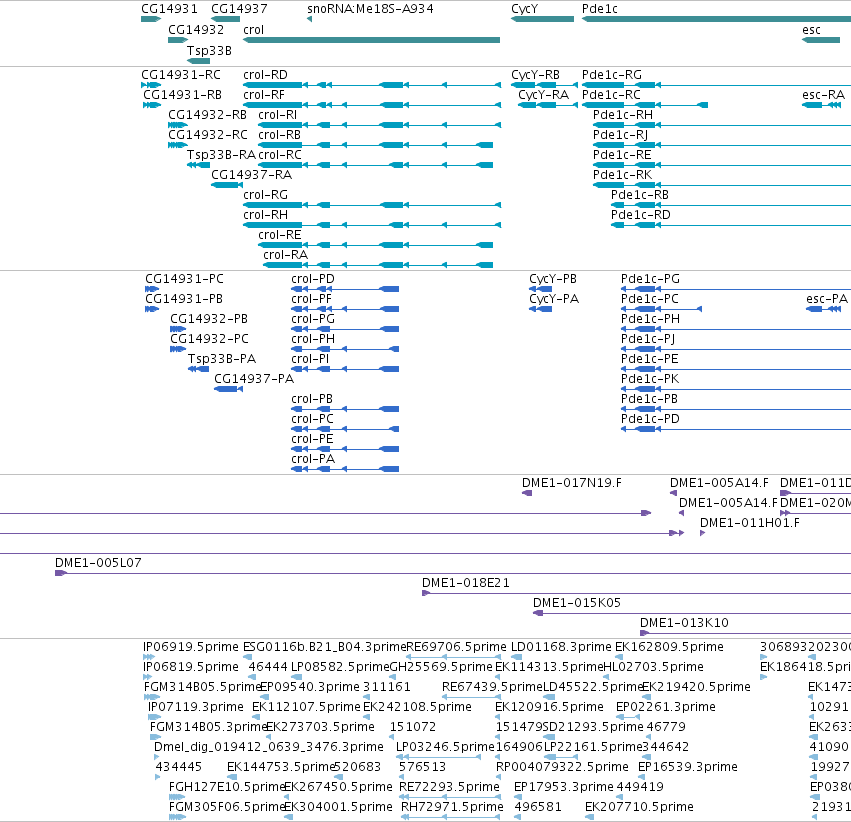Click the crol-PD protein label

313,279
